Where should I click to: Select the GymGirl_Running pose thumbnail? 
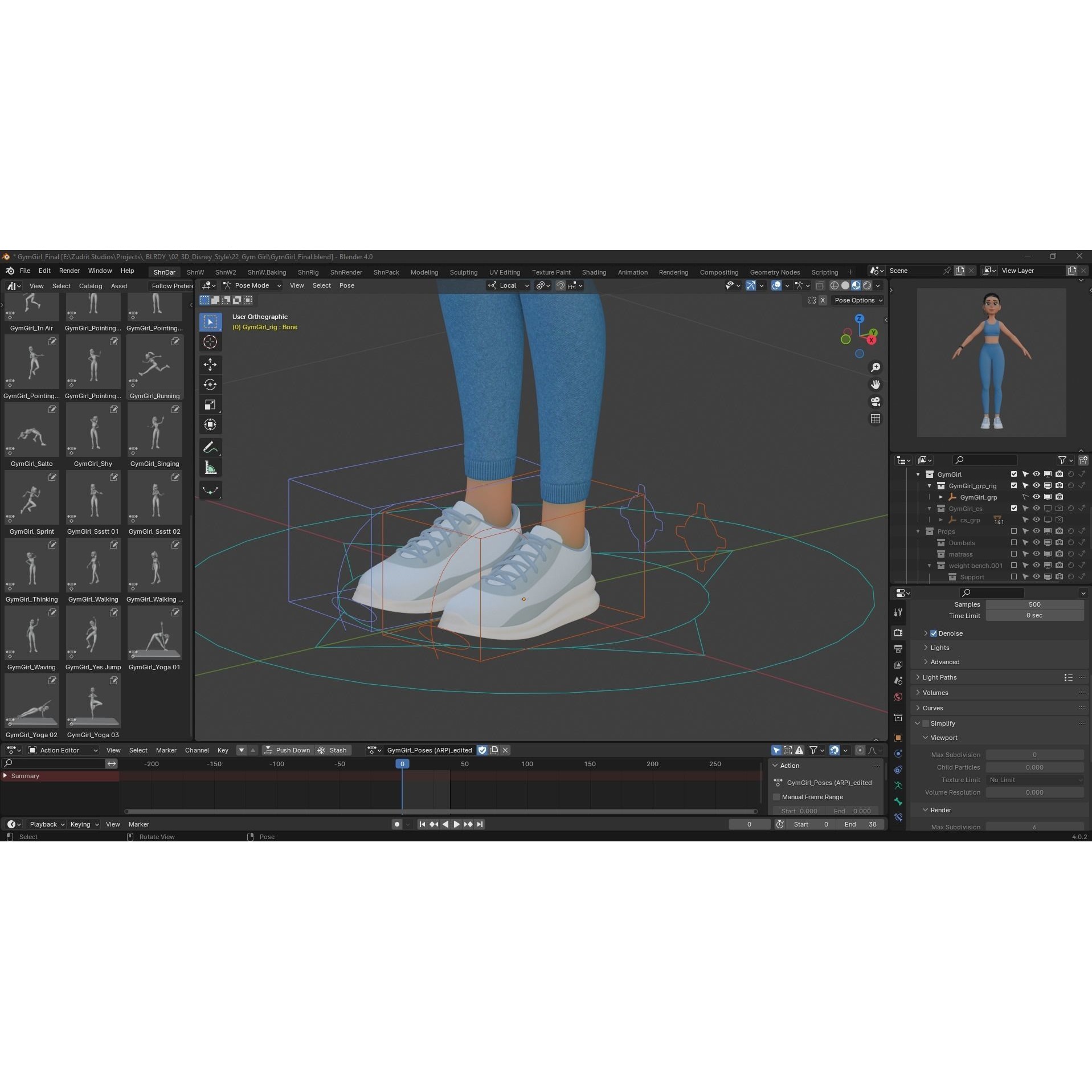(154, 363)
